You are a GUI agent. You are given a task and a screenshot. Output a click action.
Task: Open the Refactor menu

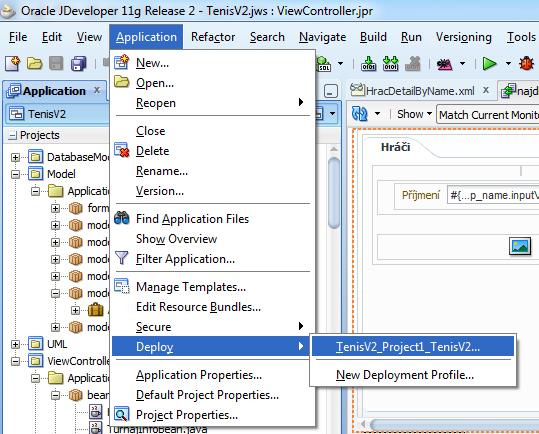tap(213, 37)
